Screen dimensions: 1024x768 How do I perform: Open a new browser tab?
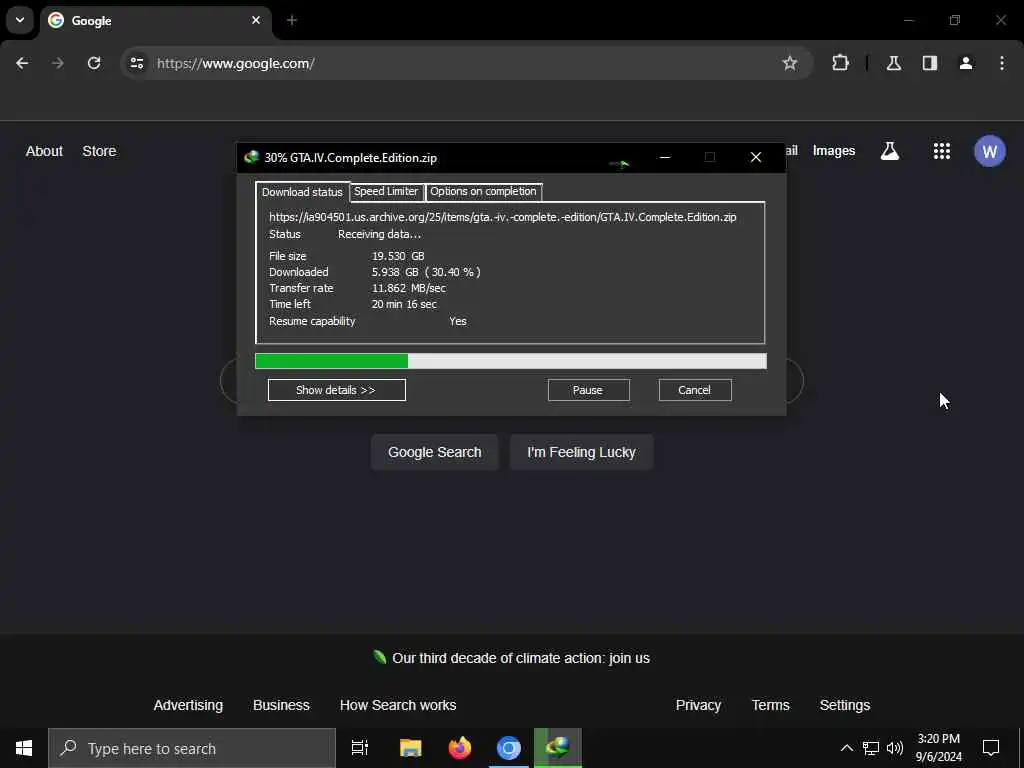[x=292, y=20]
